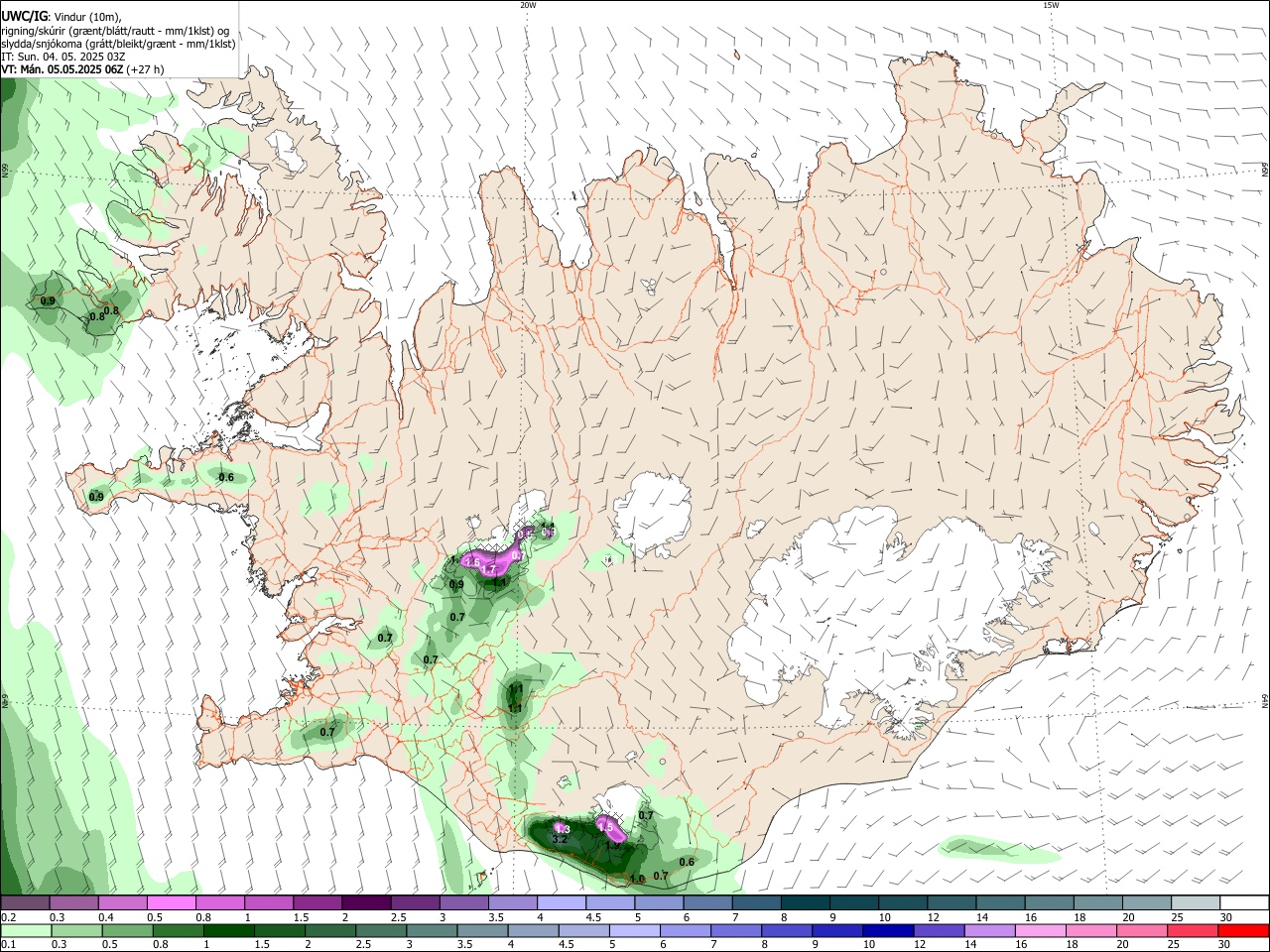The width and height of the screenshot is (1270, 952).
Task: Select the top legend swatch between 4 and 4.5
Action: [x=561, y=903]
